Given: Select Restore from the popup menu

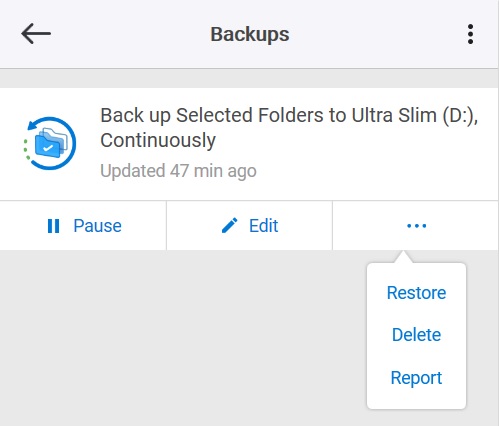Looking at the screenshot, I should click(416, 293).
